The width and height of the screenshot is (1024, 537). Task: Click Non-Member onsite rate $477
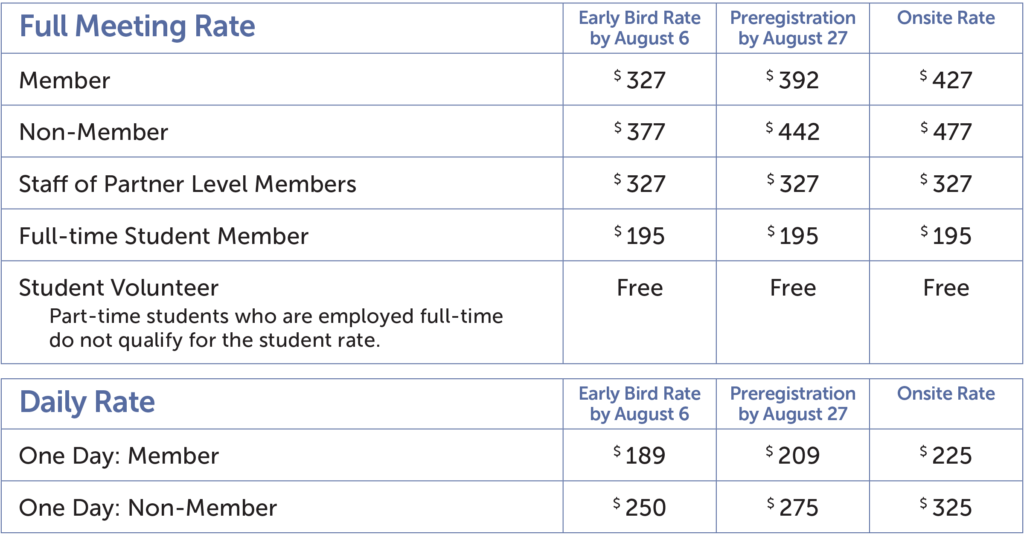946,132
